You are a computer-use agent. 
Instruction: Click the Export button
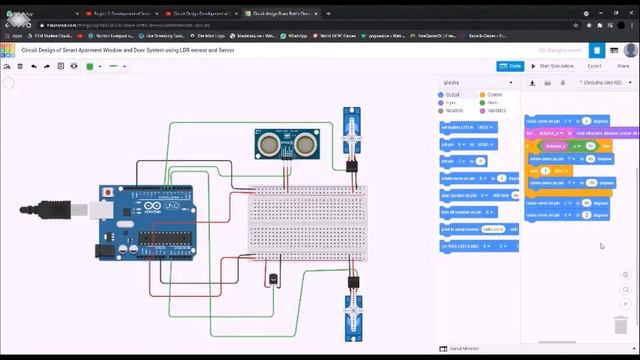(594, 66)
